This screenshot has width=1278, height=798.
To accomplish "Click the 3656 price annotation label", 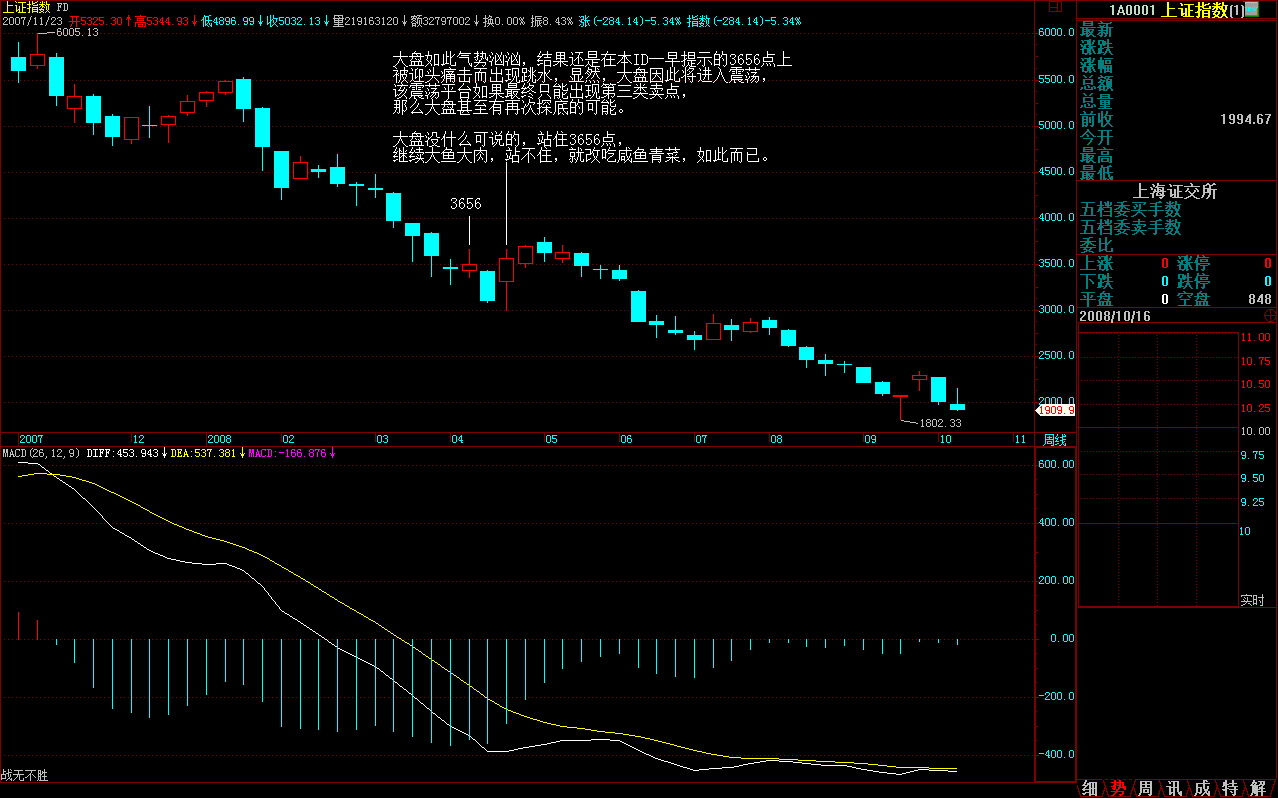I will click(x=465, y=203).
